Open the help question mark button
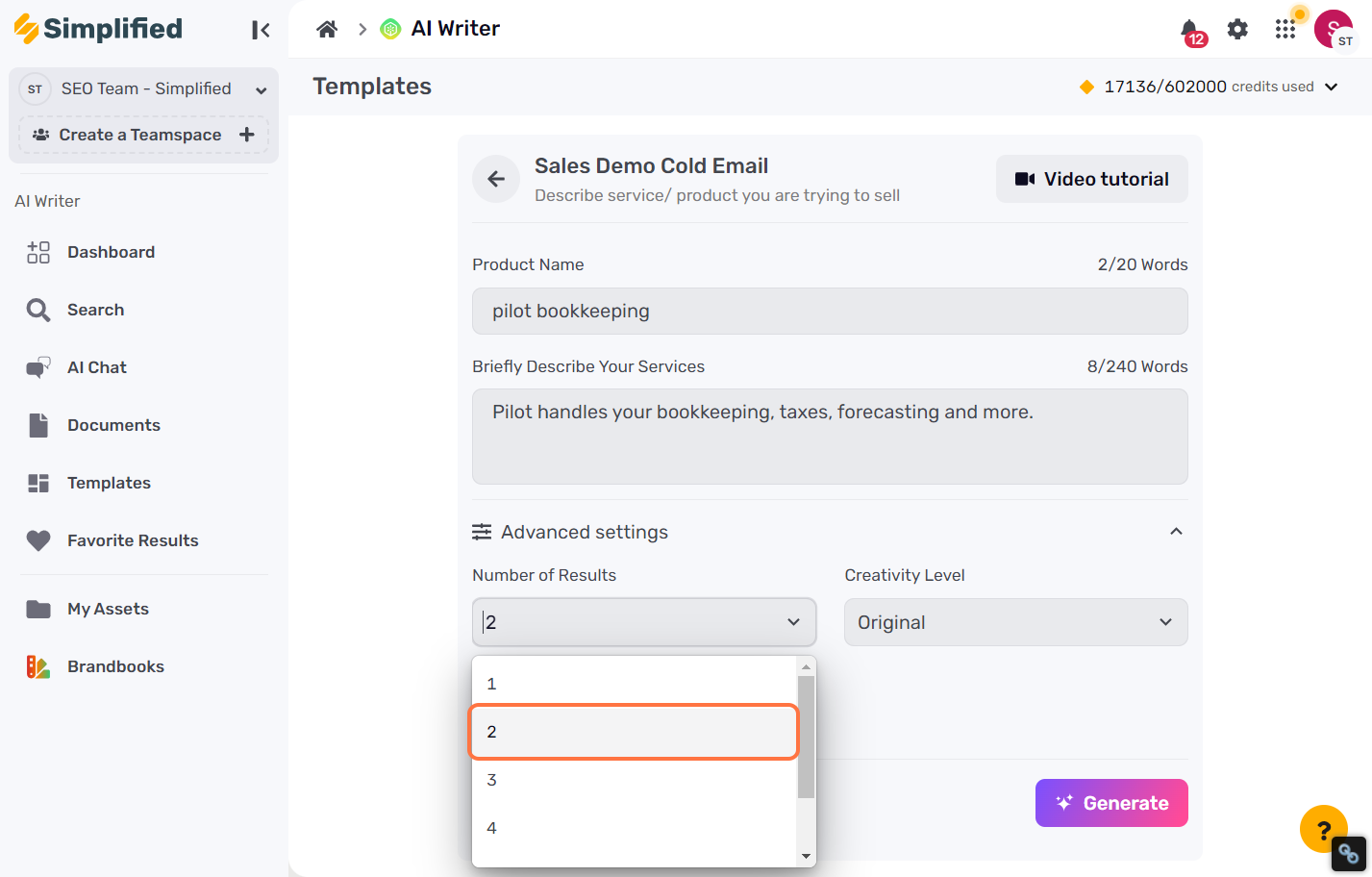 pyautogui.click(x=1324, y=829)
